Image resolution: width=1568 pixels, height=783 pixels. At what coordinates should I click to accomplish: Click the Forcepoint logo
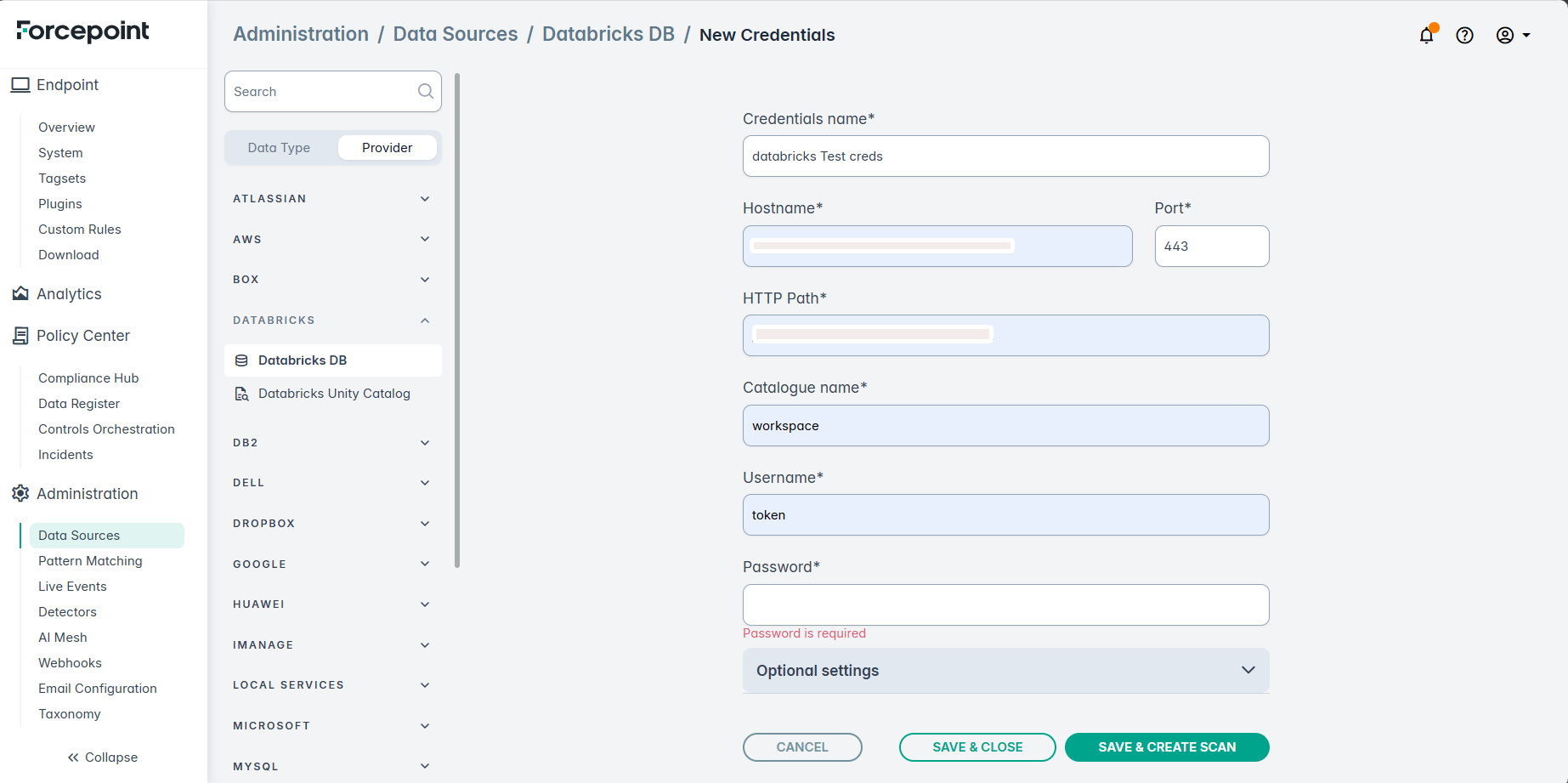pyautogui.click(x=82, y=31)
